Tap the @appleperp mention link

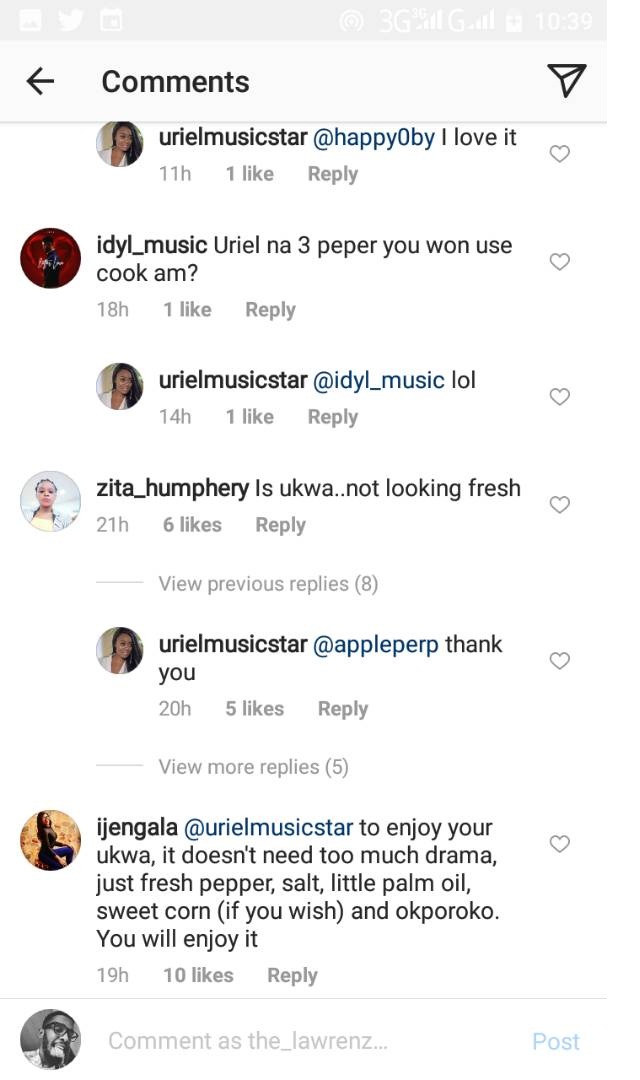(x=376, y=645)
